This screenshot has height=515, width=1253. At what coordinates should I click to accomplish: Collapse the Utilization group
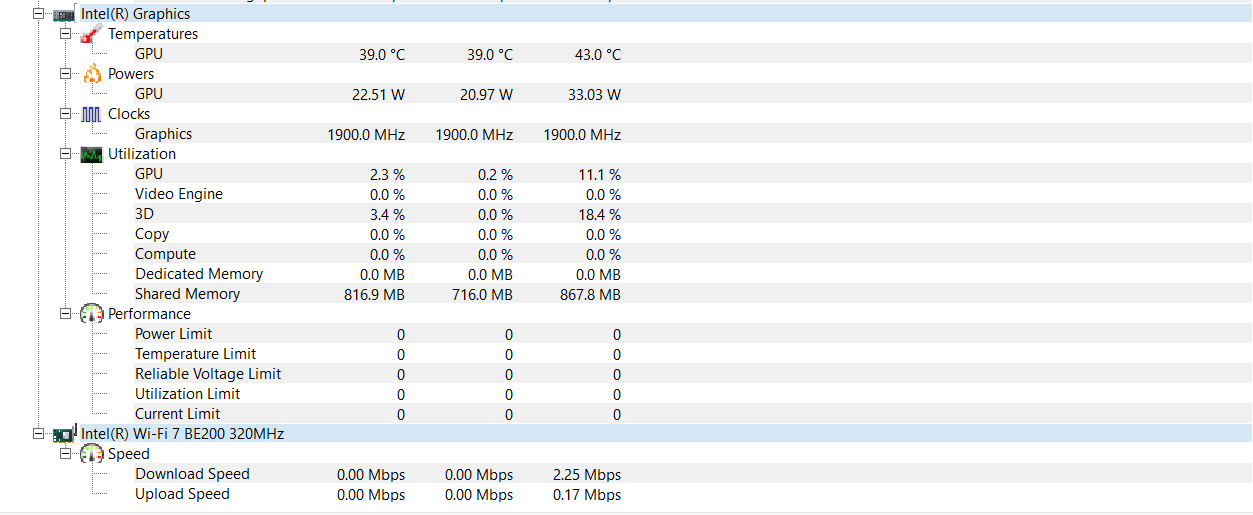coord(65,154)
